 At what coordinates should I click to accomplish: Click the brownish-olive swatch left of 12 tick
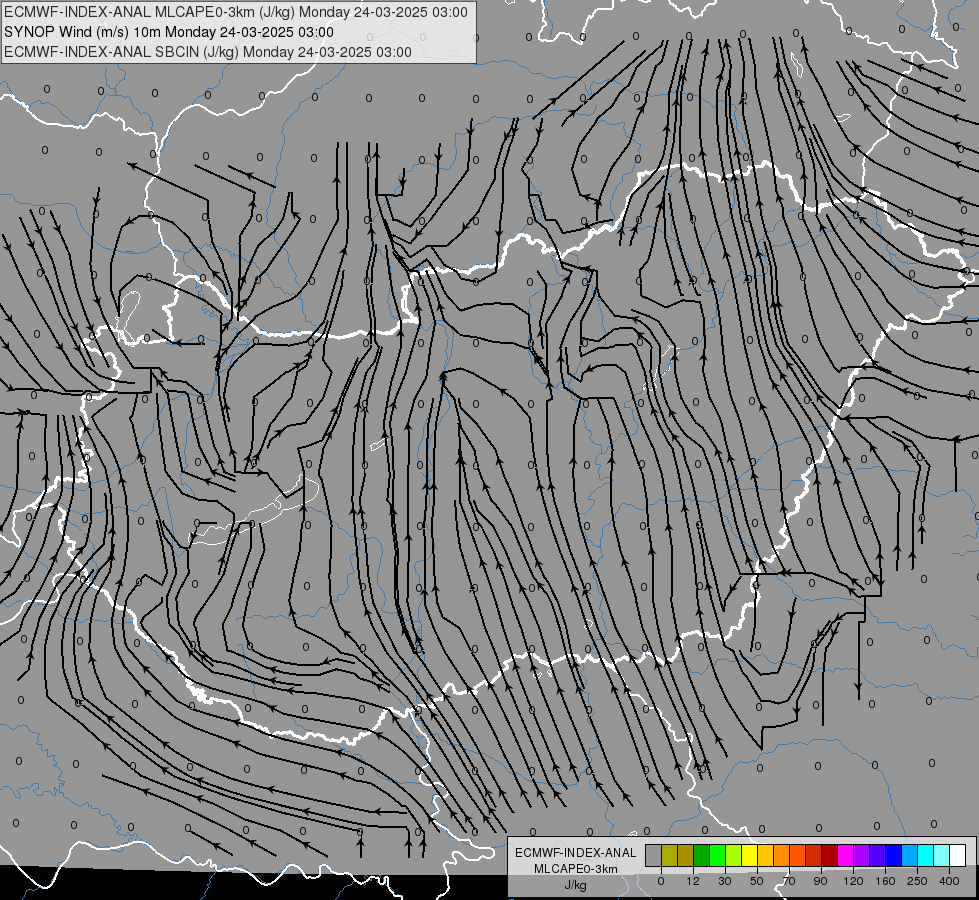[x=686, y=856]
